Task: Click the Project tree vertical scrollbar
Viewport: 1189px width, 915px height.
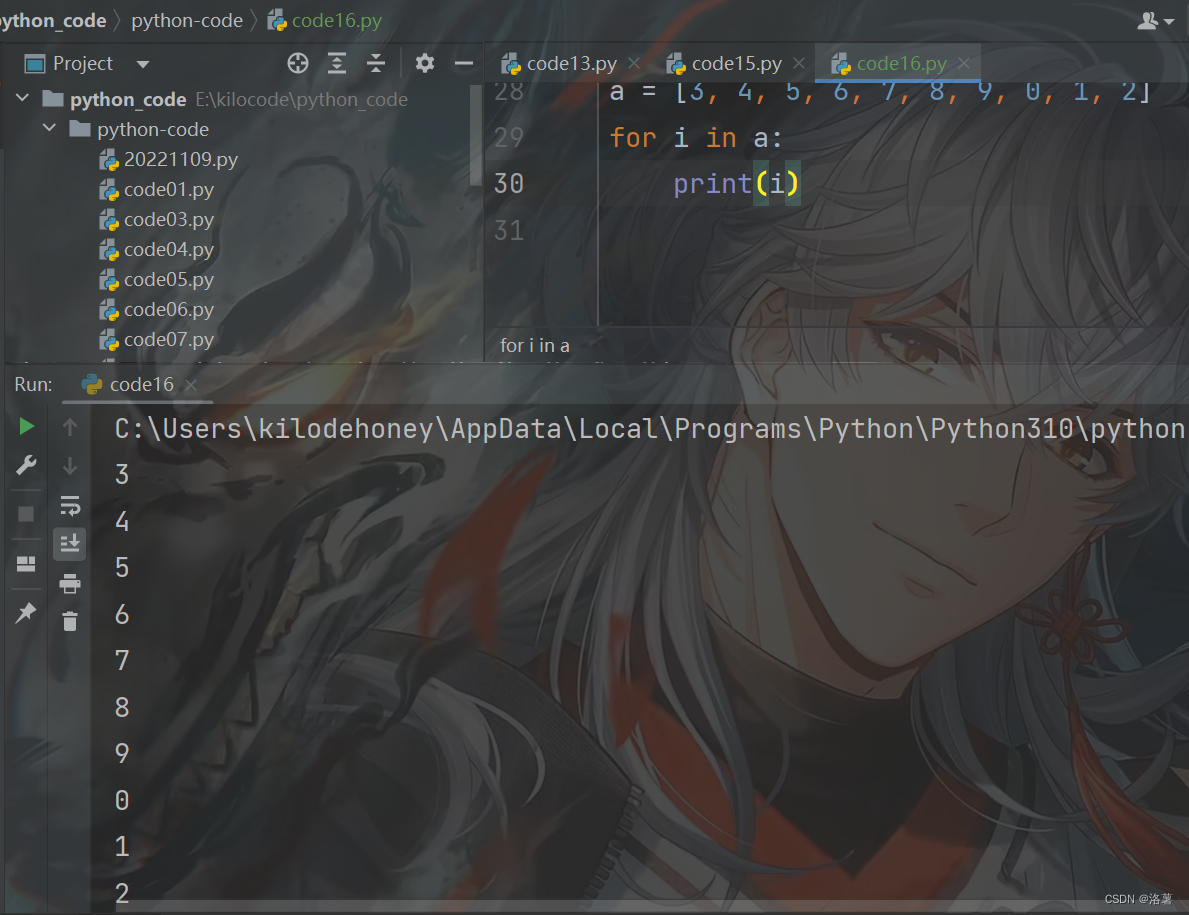Action: [x=475, y=134]
